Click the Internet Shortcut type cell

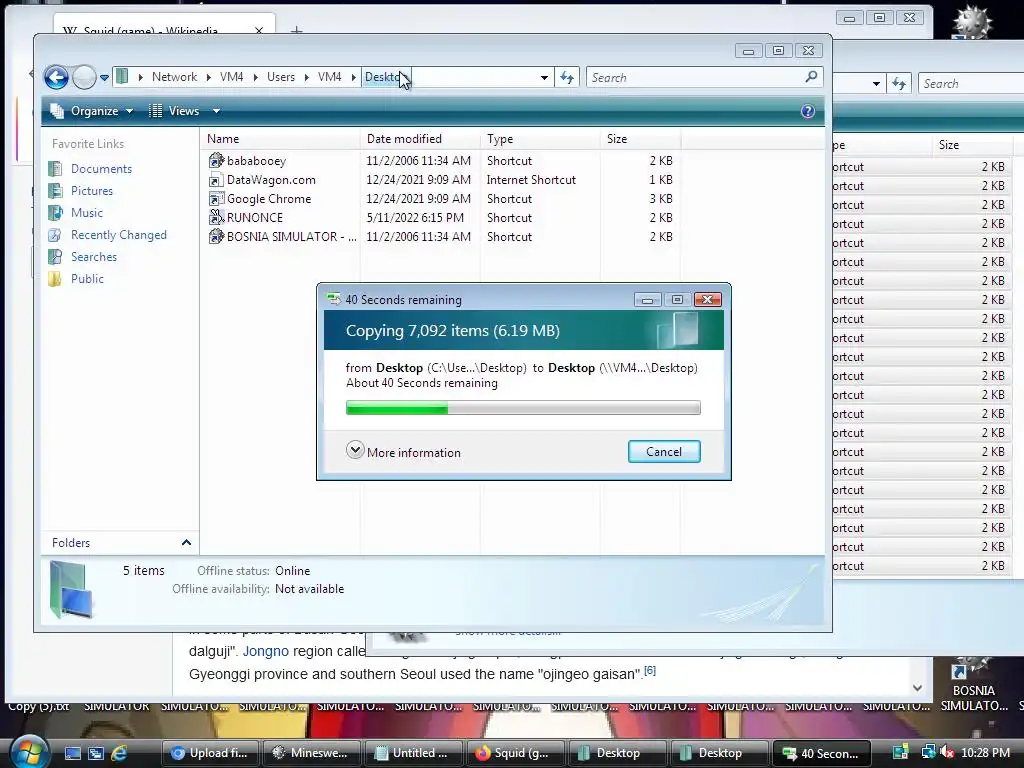tap(531, 180)
